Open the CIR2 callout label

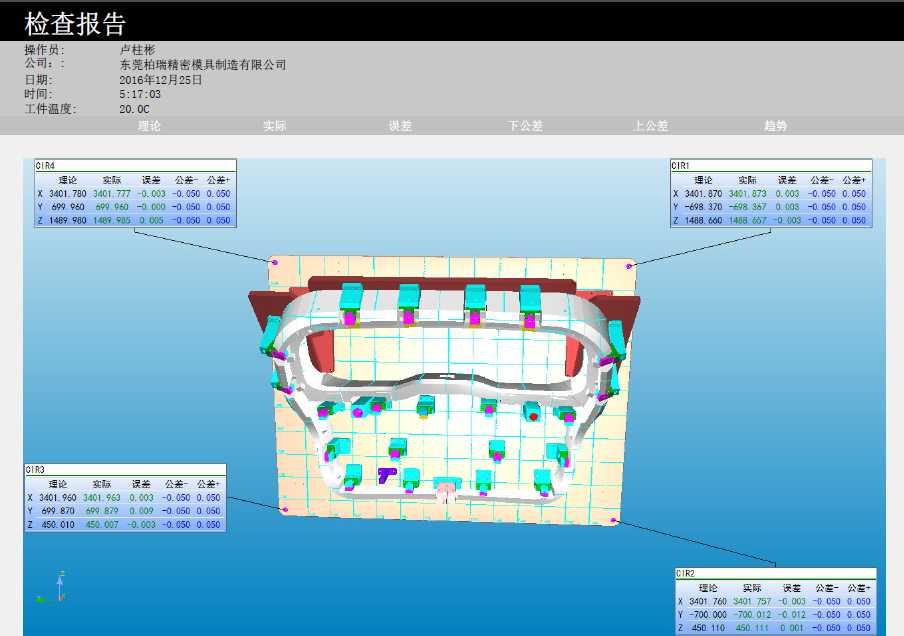pos(686,574)
